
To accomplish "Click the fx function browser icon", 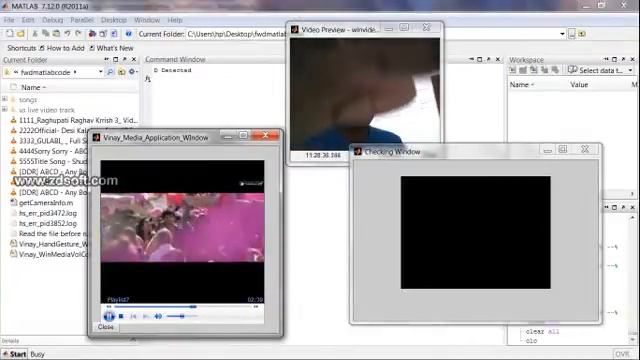I will [148, 79].
